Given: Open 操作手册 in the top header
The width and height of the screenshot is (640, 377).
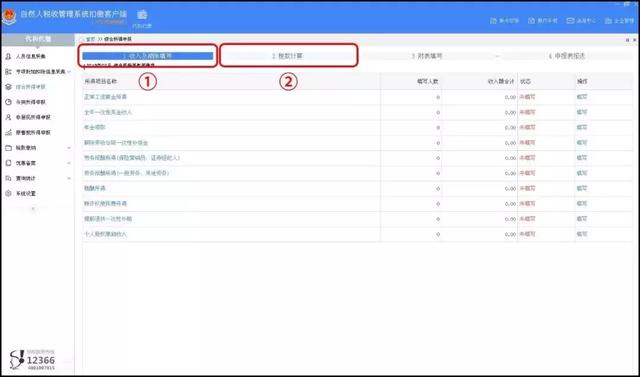Looking at the screenshot, I should [542, 20].
